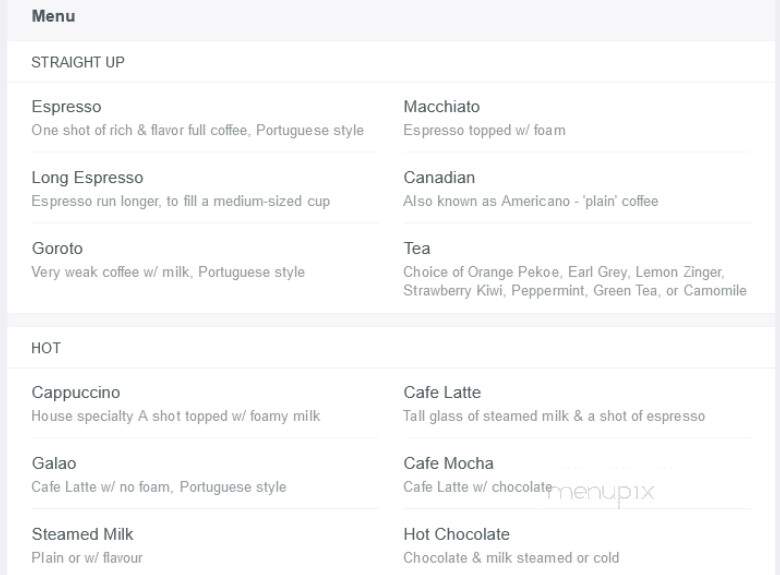Select the HOT section header
The width and height of the screenshot is (780, 575).
46,348
